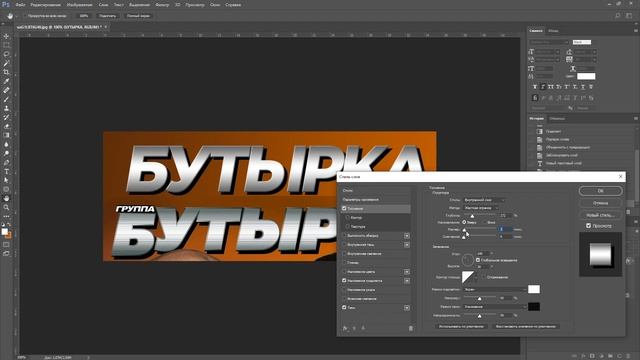Toggle strikethrough in Character panel

point(591,87)
